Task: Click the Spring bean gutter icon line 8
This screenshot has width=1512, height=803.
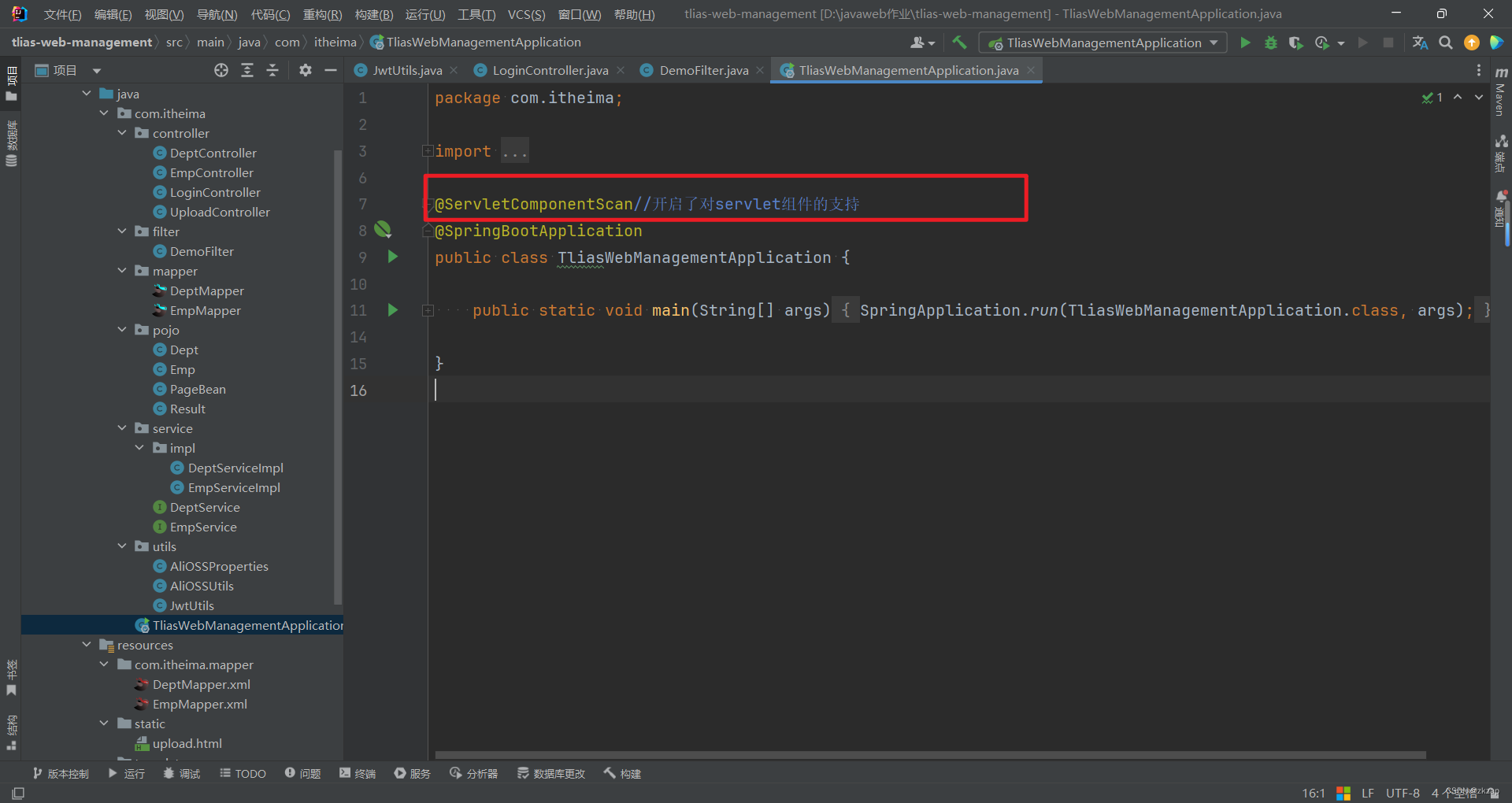Action: [384, 229]
